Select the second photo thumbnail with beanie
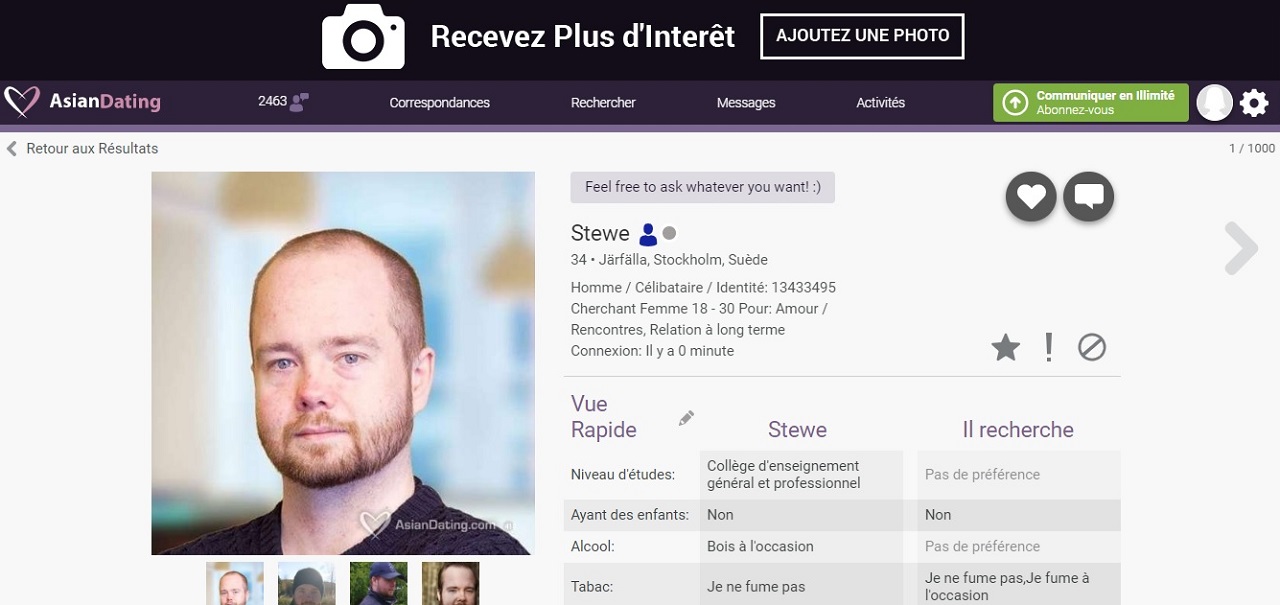The height and width of the screenshot is (605, 1280). point(307,584)
